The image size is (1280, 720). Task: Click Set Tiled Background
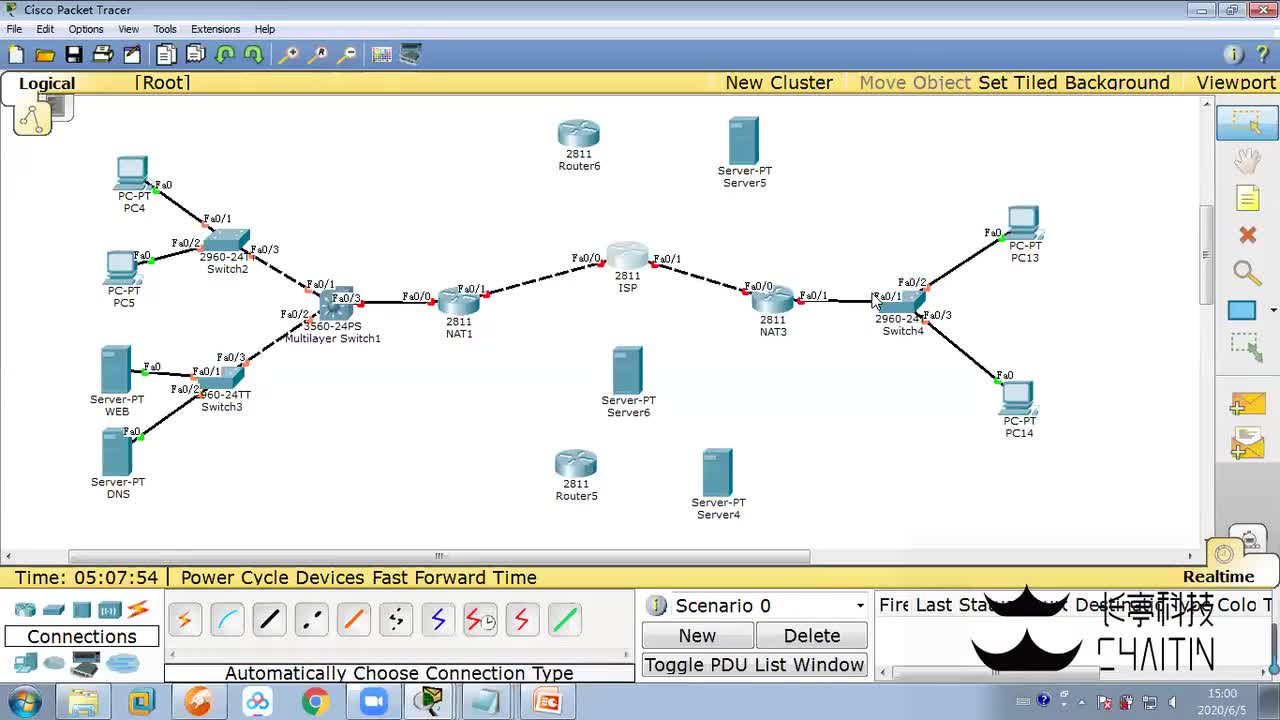pos(1074,83)
